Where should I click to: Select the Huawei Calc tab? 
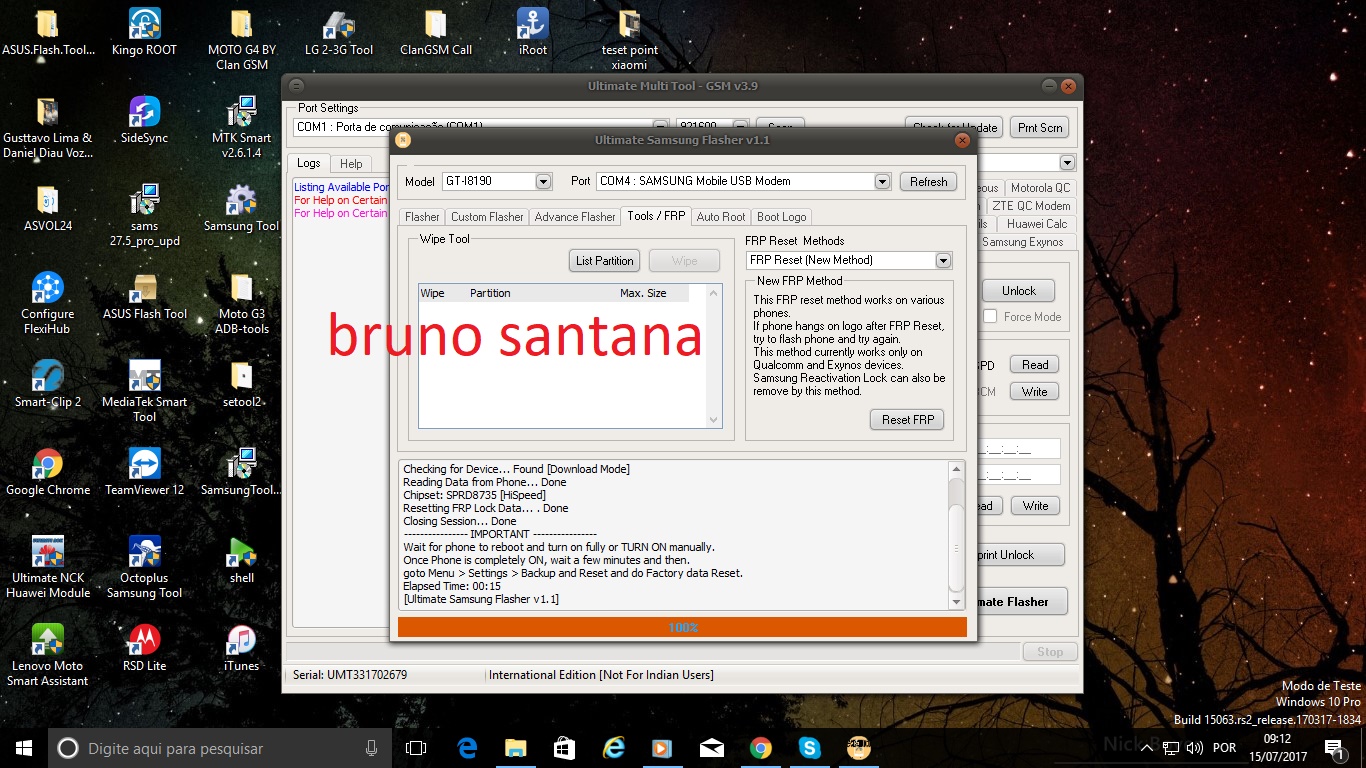tap(1037, 224)
